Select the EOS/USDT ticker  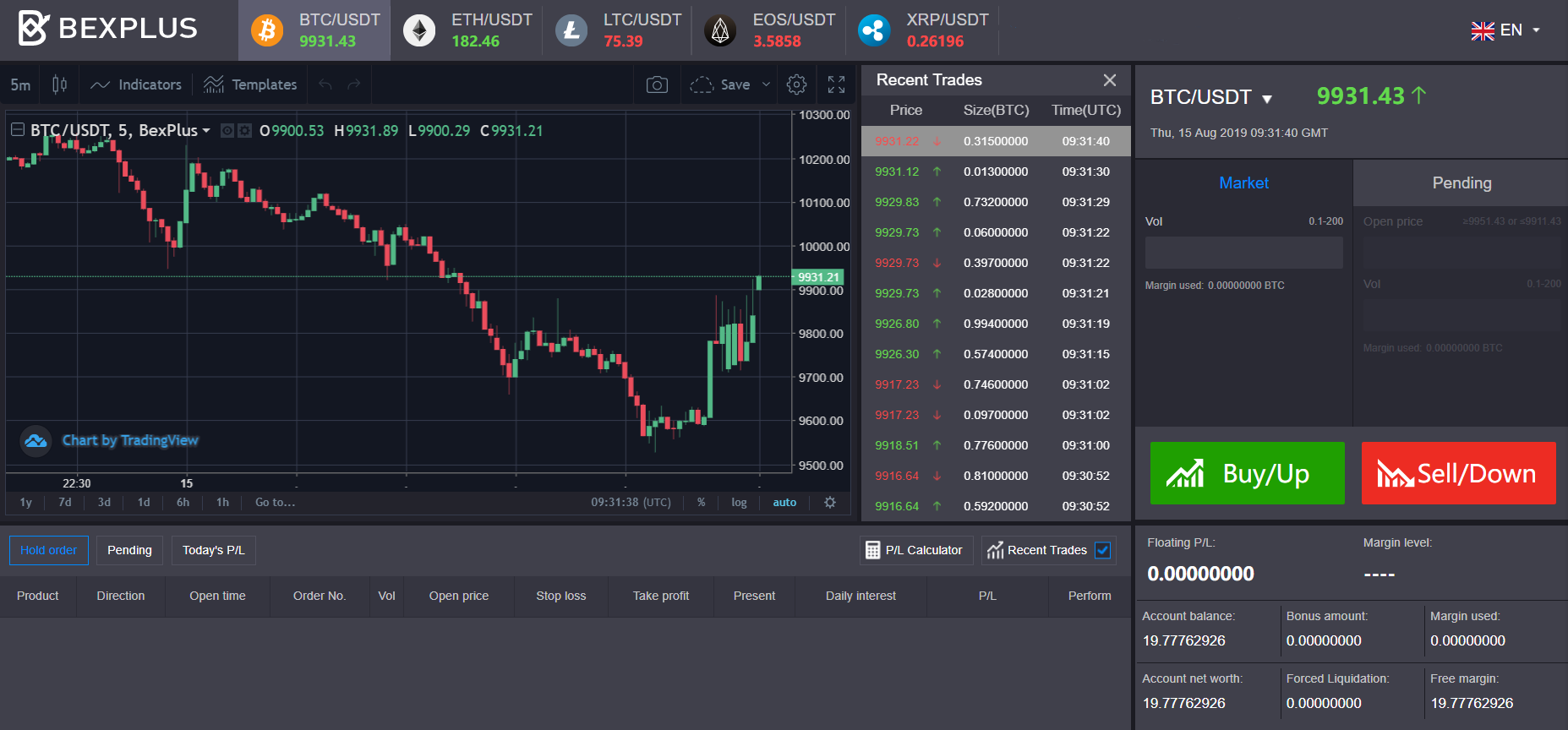769,30
